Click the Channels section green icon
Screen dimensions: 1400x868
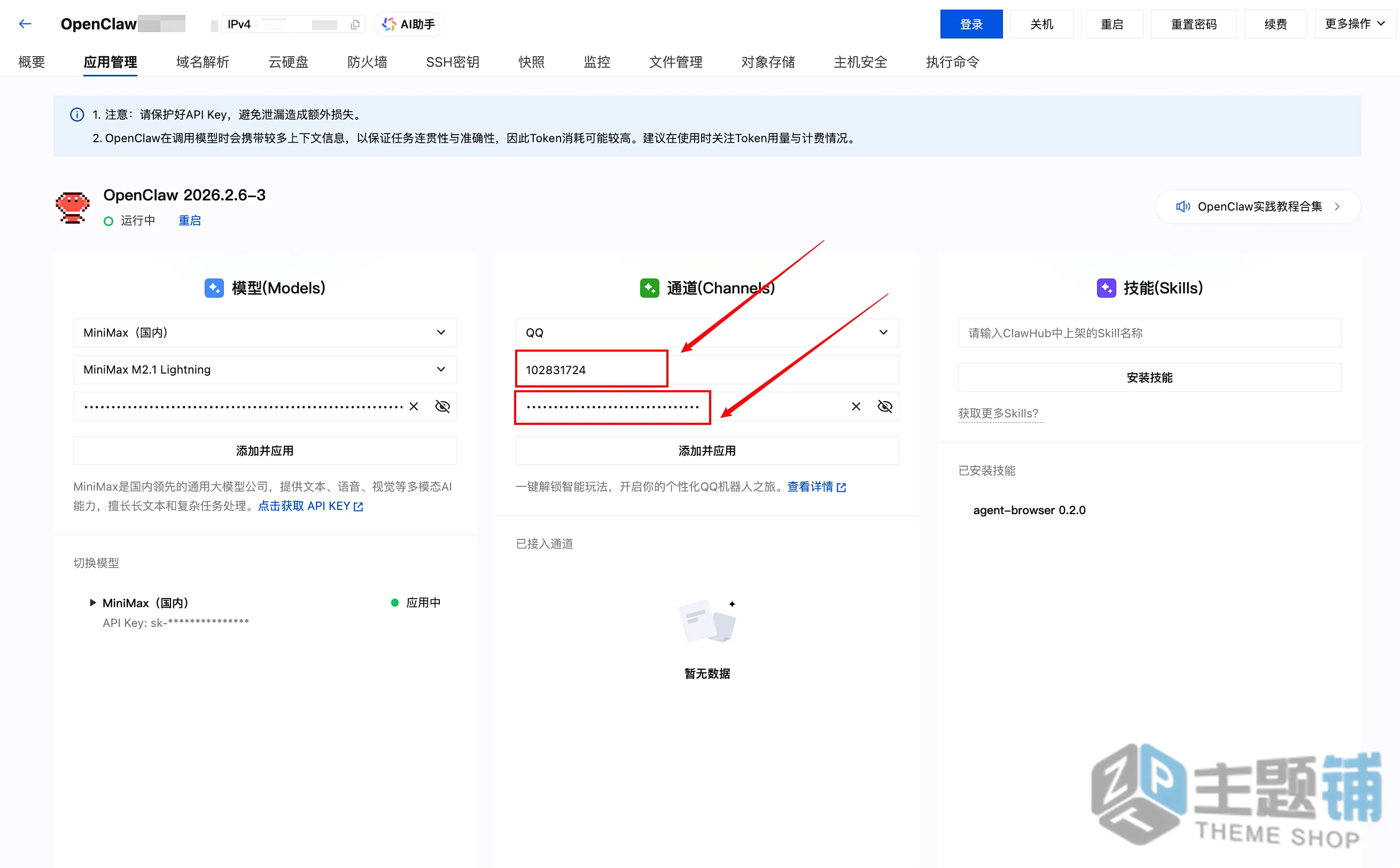[x=650, y=288]
